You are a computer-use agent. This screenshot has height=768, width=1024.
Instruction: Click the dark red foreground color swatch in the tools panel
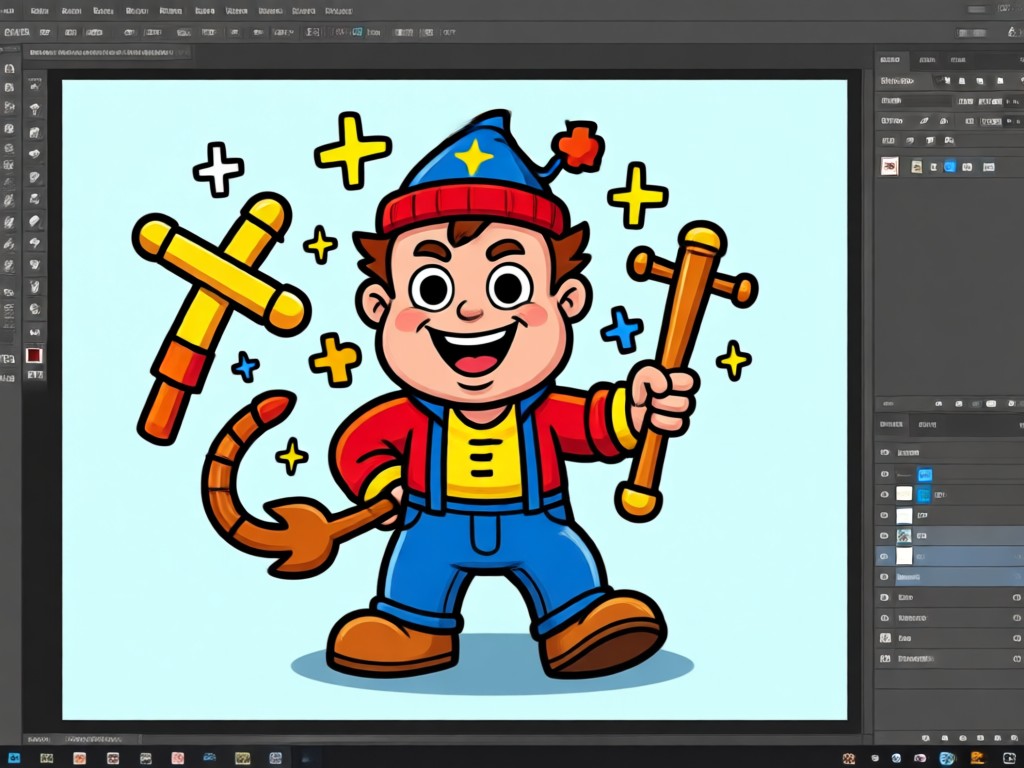[34, 355]
